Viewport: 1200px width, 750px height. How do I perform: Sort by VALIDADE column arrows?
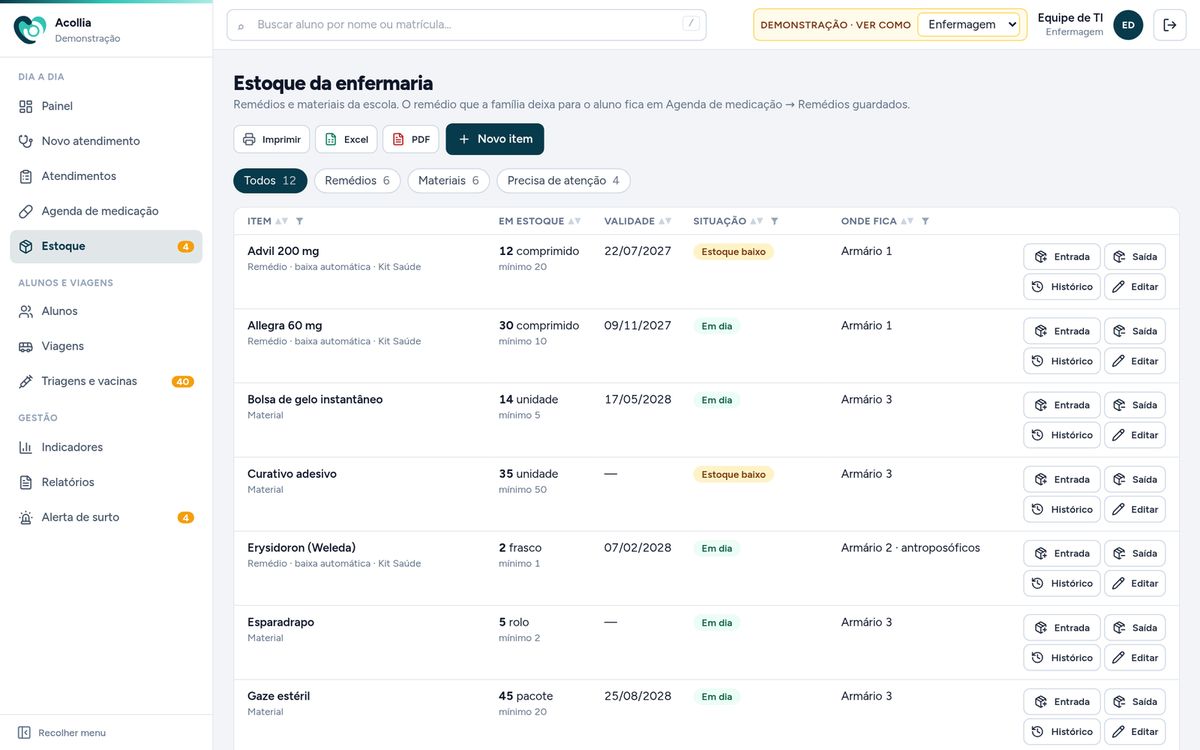click(665, 221)
